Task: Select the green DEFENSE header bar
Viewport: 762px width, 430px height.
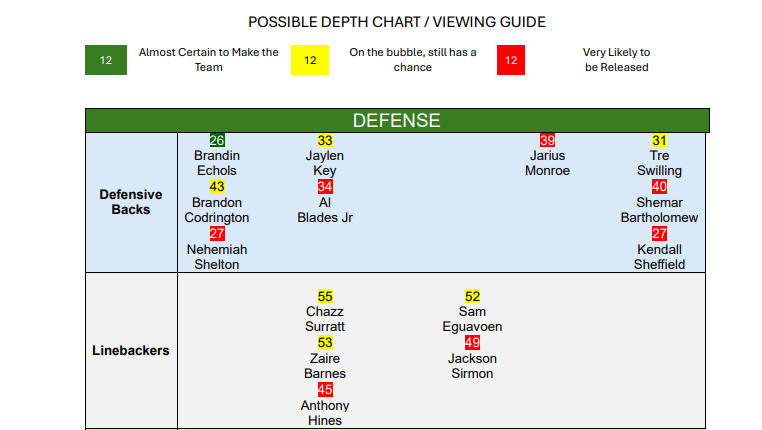Action: pyautogui.click(x=396, y=120)
